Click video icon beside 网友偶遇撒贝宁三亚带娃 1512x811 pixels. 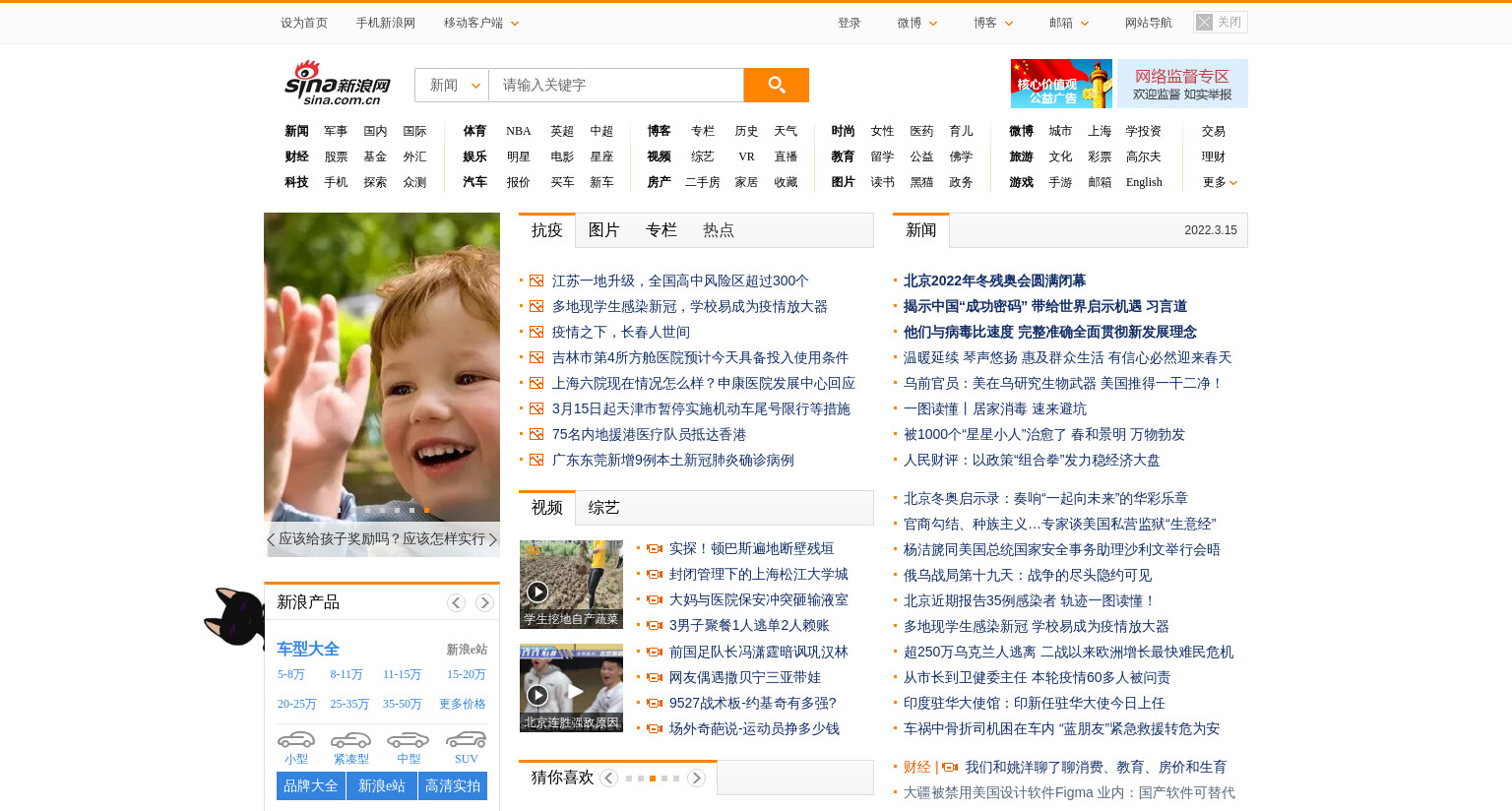tap(655, 677)
